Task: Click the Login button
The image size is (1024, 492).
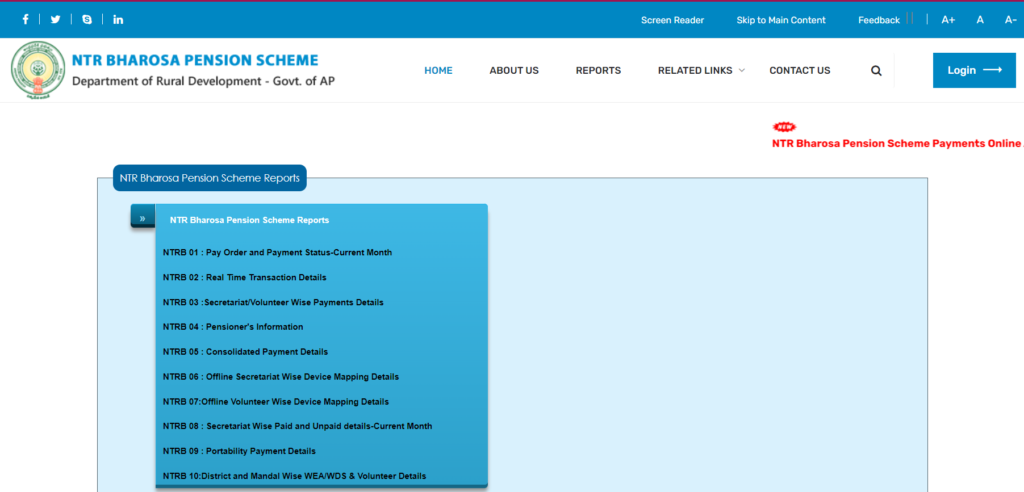Action: [x=974, y=70]
